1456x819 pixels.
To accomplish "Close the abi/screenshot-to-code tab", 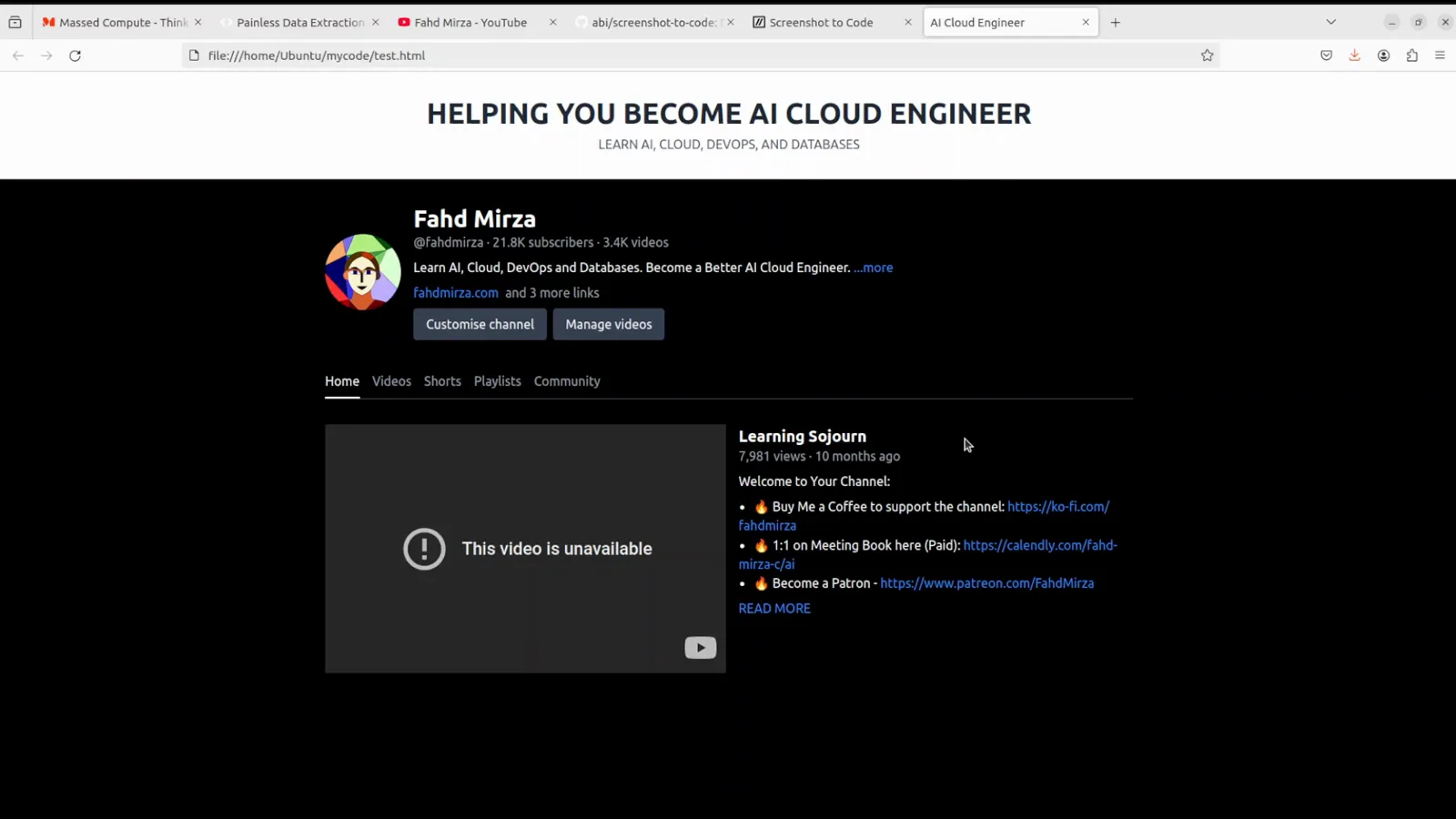I will coord(730,23).
